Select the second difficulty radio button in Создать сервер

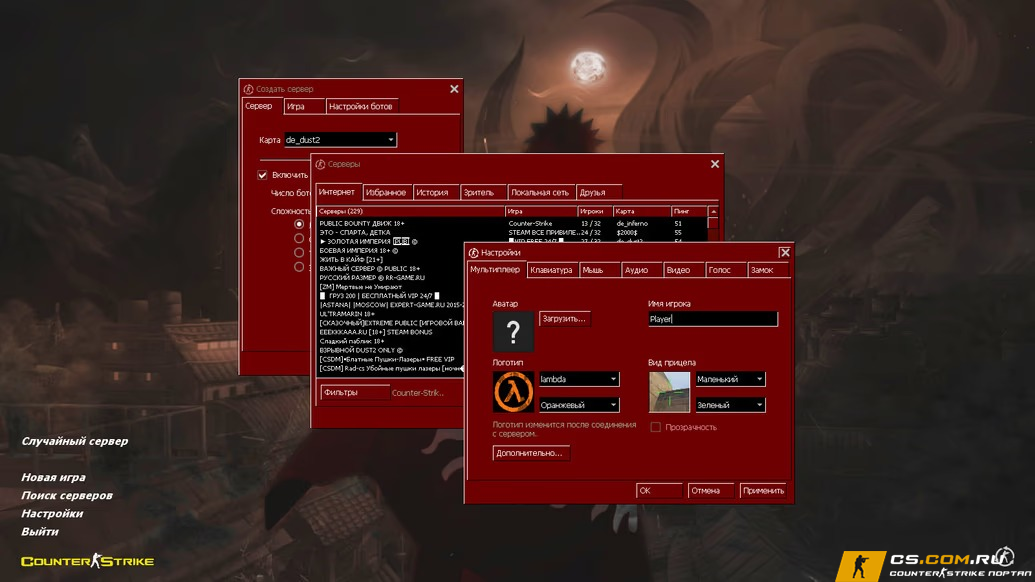[299, 238]
